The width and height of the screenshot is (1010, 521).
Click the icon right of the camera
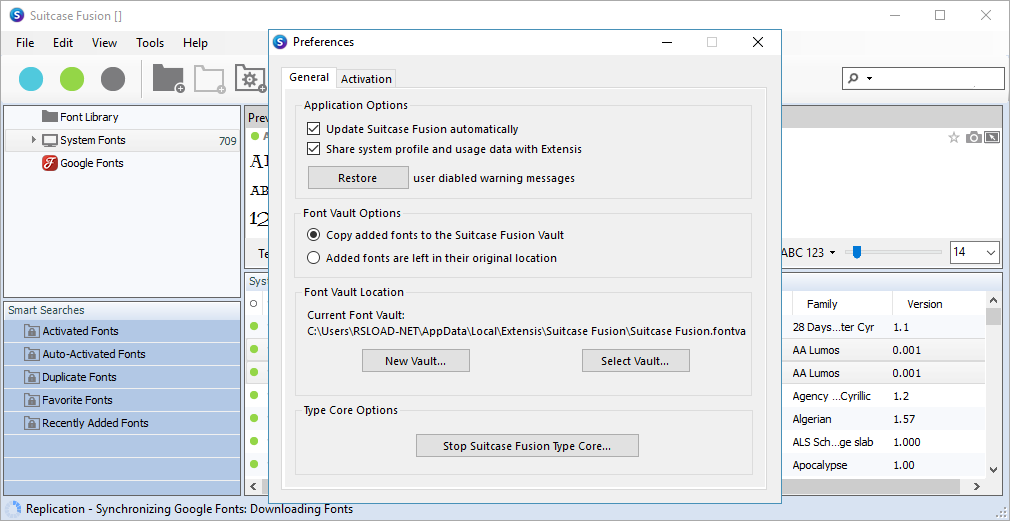(992, 137)
